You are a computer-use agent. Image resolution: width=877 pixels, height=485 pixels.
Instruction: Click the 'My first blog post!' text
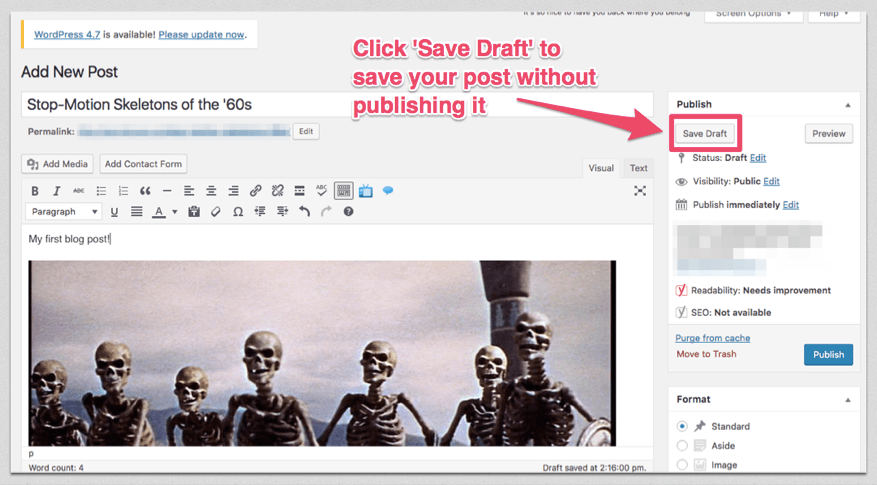[x=69, y=239]
